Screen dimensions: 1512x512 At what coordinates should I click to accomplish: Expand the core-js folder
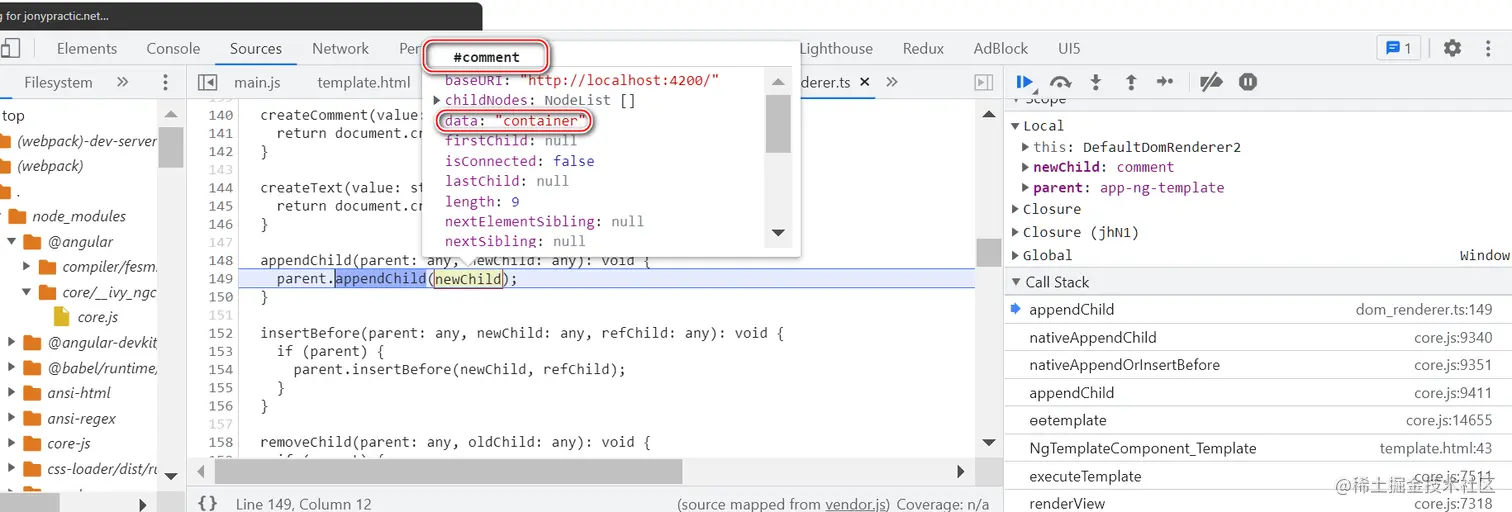pos(12,443)
